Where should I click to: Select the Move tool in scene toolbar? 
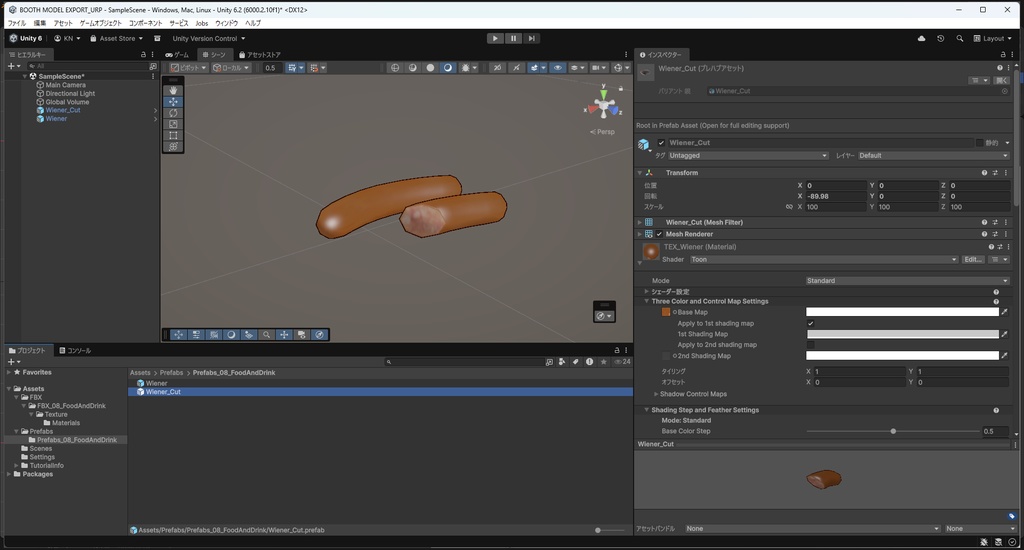point(173,102)
